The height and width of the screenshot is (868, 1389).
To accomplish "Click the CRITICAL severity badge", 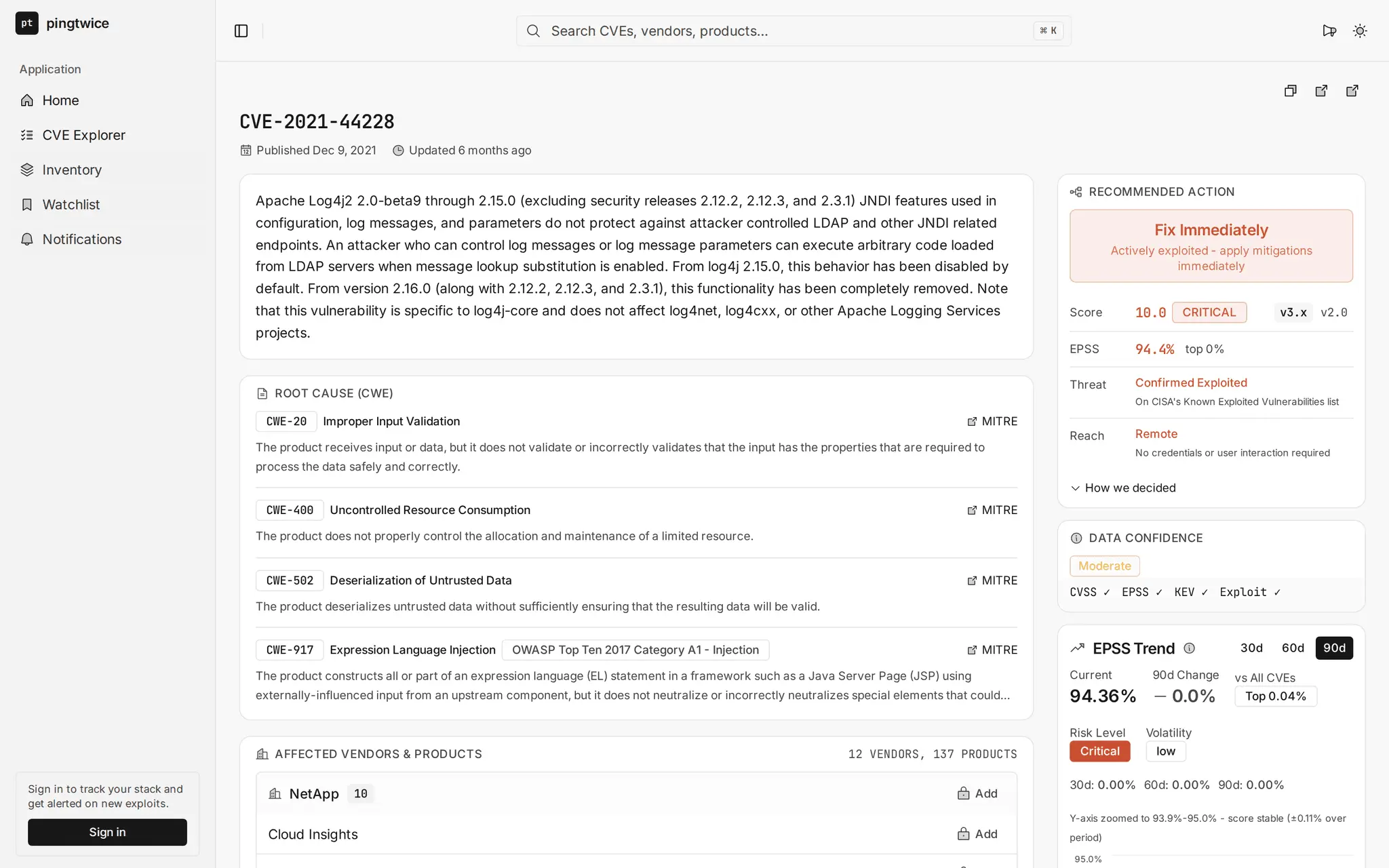I will tap(1209, 313).
